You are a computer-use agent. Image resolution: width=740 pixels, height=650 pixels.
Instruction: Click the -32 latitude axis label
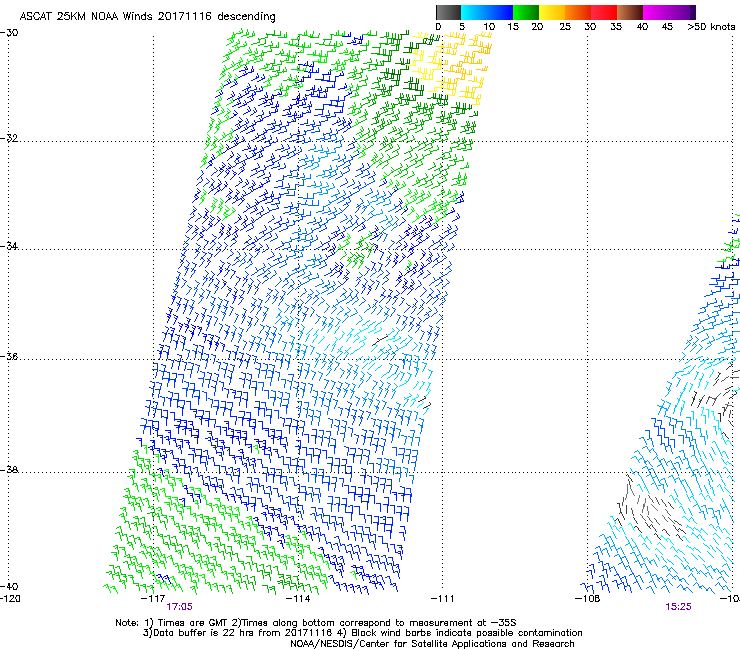[x=9, y=138]
